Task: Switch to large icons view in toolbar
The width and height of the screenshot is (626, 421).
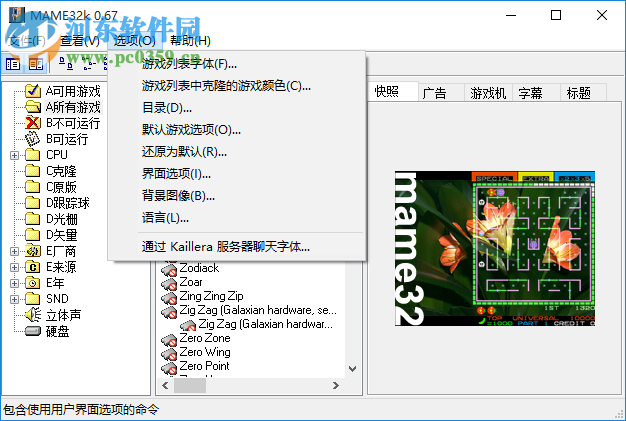Action: click(x=66, y=63)
